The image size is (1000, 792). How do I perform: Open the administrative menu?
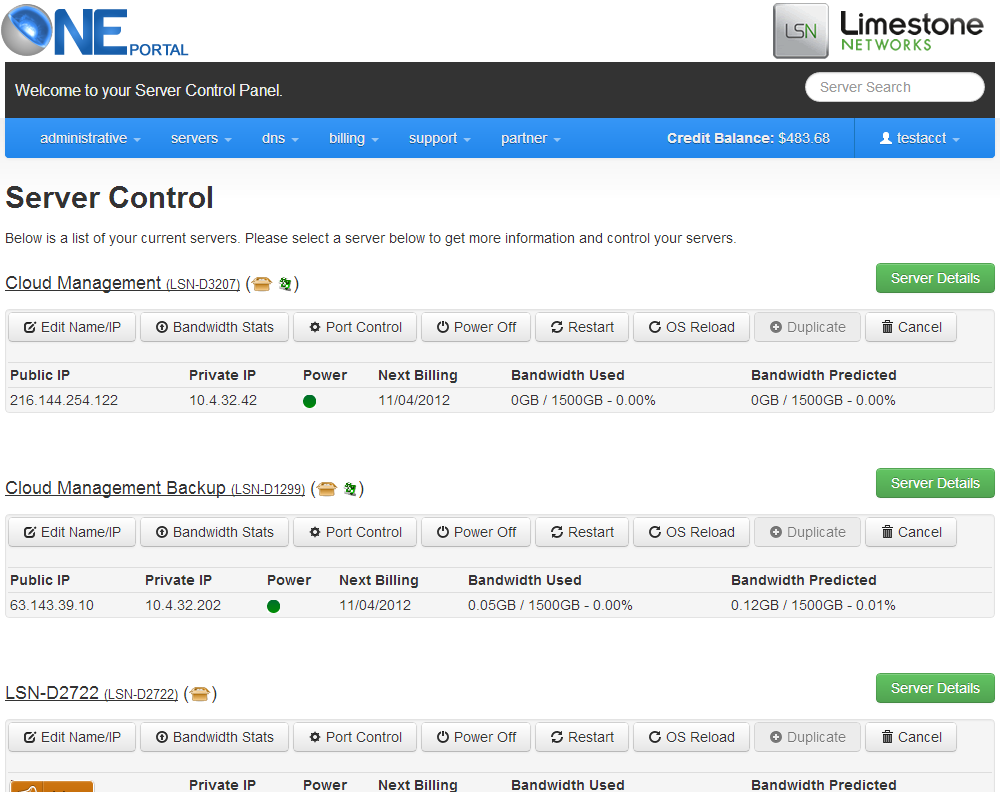(x=90, y=138)
